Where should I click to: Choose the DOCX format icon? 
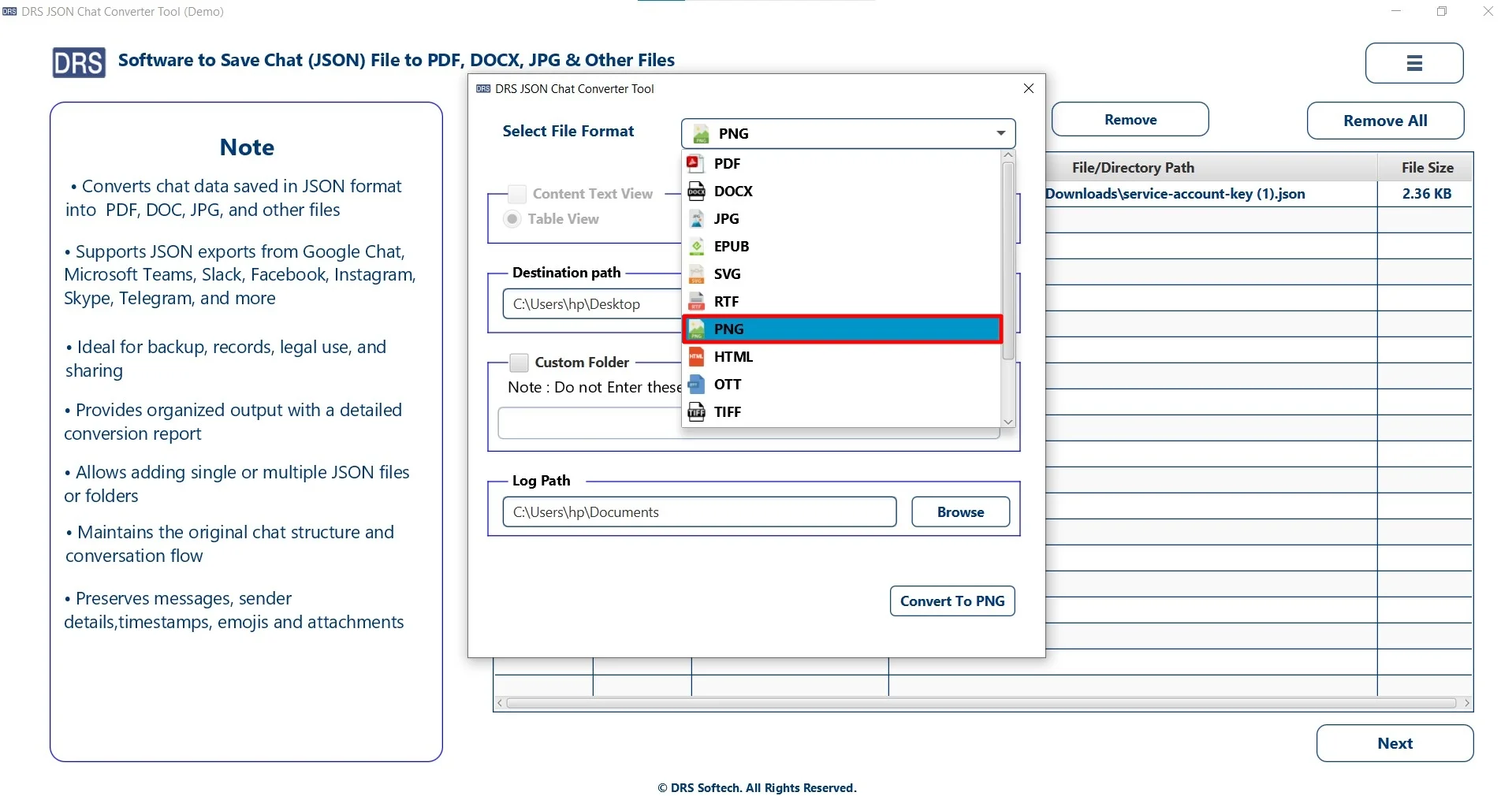click(697, 191)
